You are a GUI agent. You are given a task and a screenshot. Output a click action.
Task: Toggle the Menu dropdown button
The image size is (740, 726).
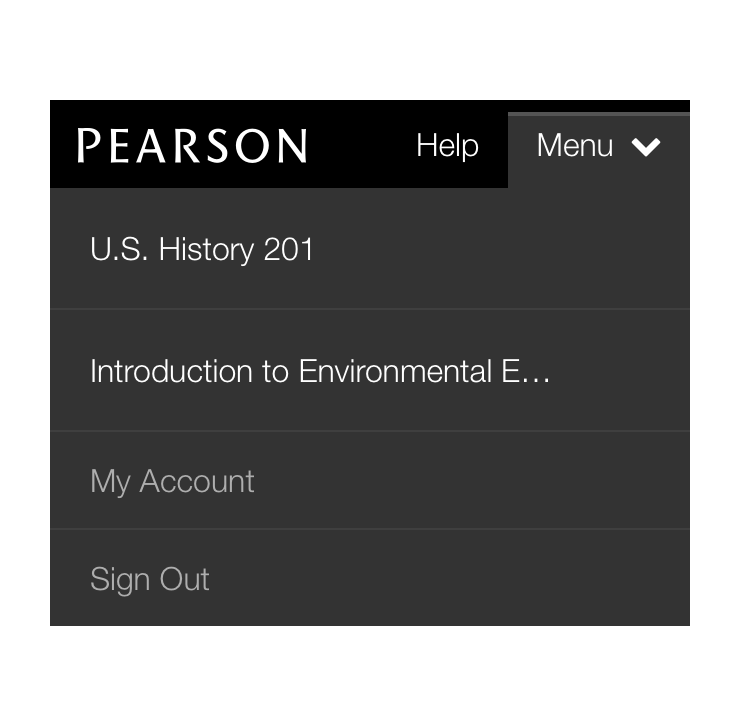pos(598,147)
